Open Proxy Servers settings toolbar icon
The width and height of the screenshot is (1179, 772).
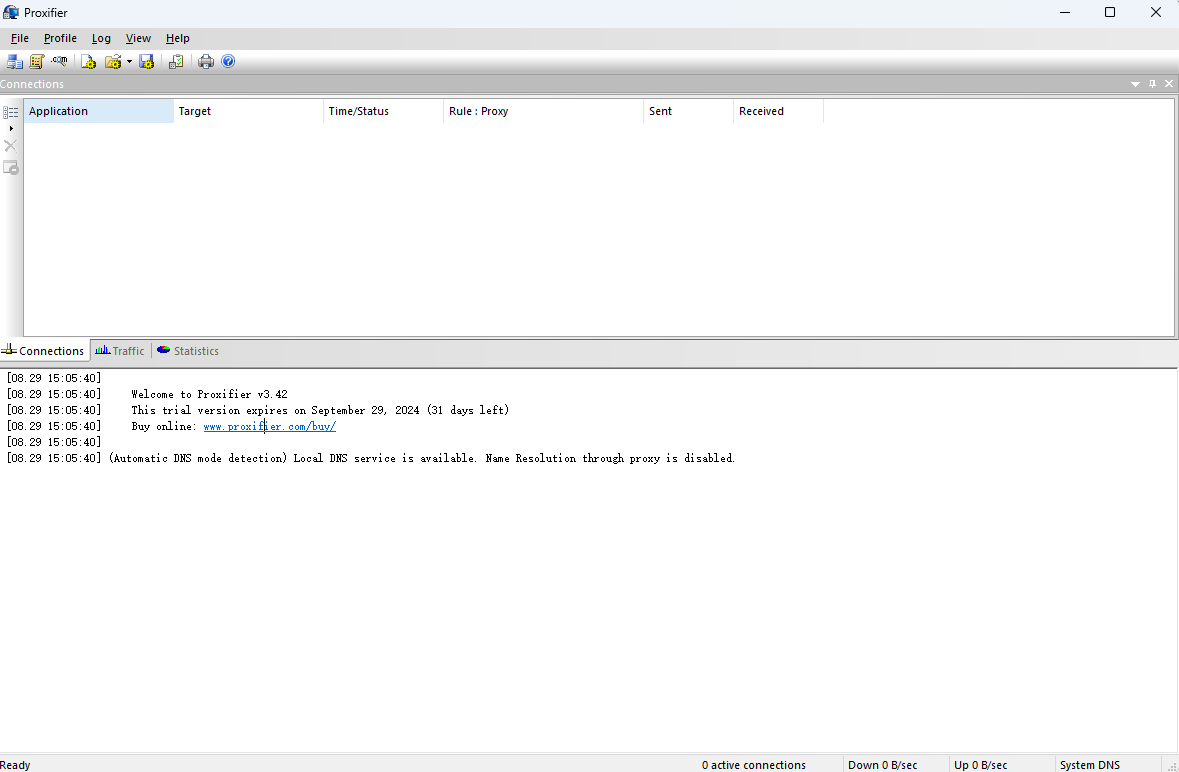click(x=14, y=62)
